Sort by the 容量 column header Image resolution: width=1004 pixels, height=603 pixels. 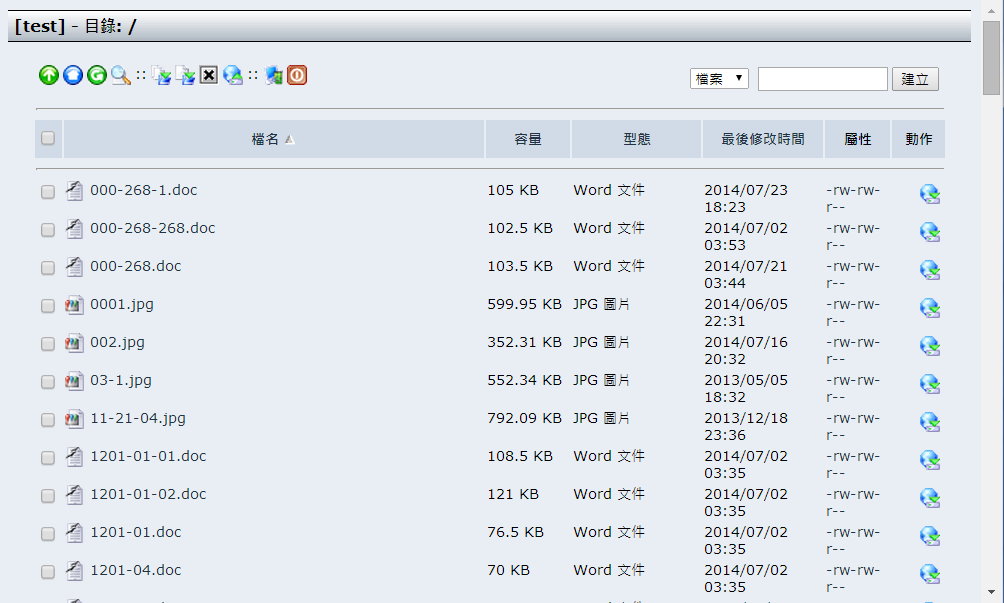pyautogui.click(x=528, y=140)
